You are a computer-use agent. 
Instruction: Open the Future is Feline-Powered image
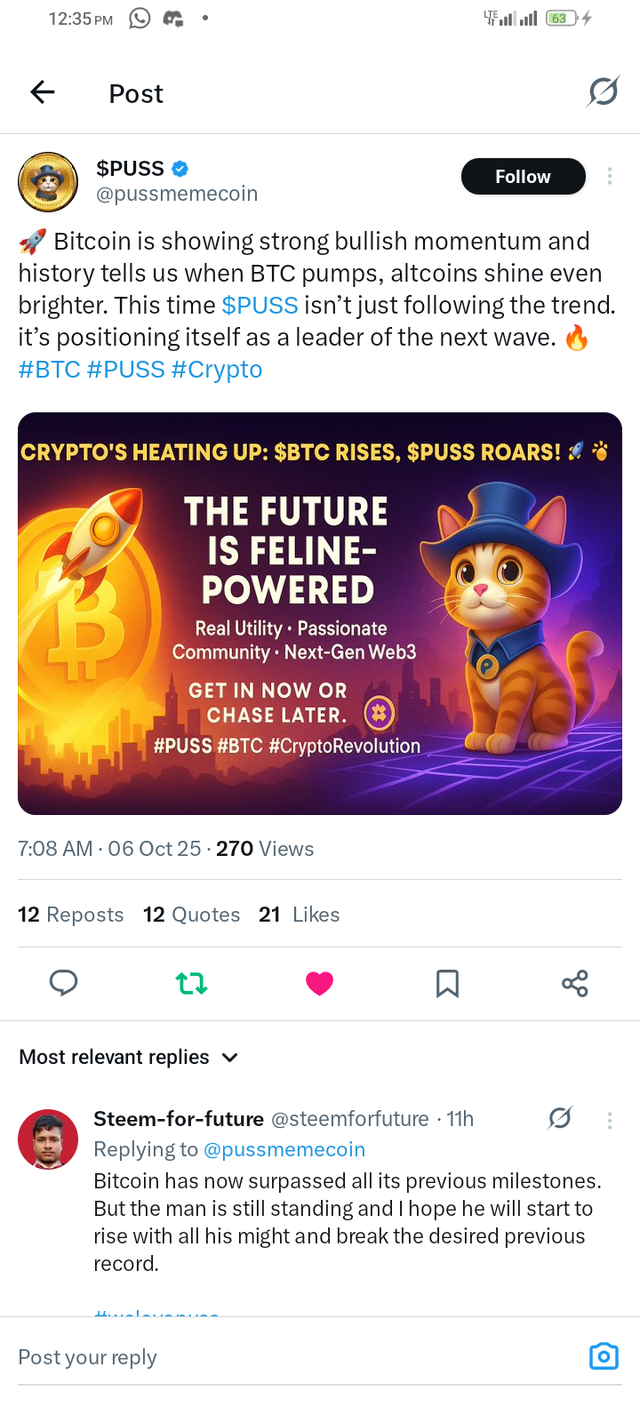pyautogui.click(x=320, y=613)
